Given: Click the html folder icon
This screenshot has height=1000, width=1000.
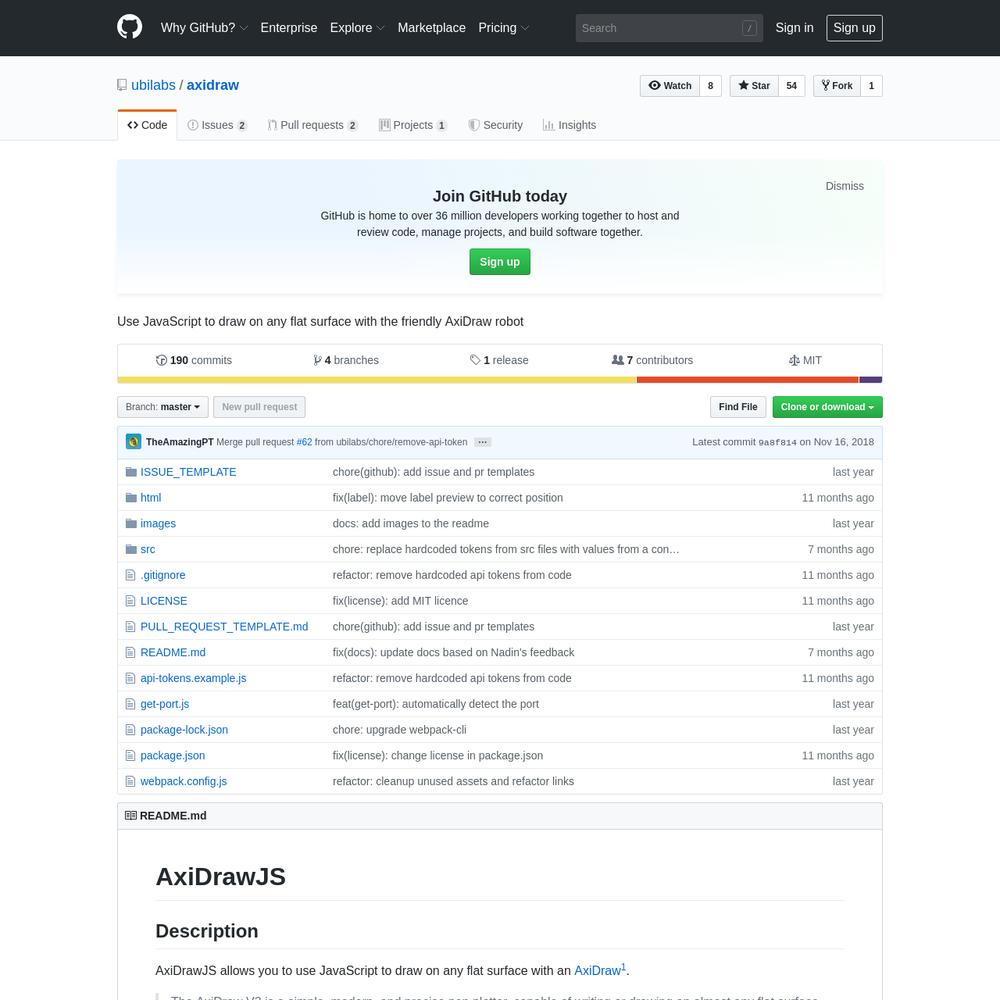Looking at the screenshot, I should (x=131, y=497).
